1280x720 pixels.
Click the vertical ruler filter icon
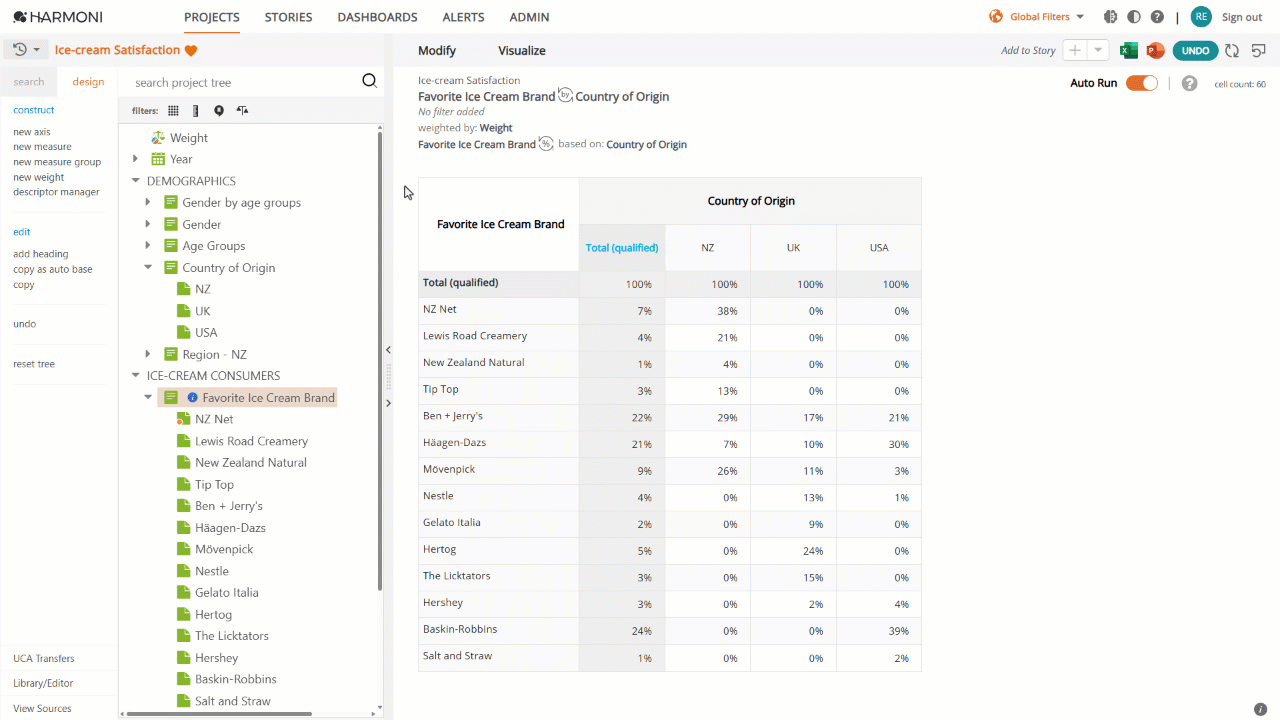click(196, 111)
